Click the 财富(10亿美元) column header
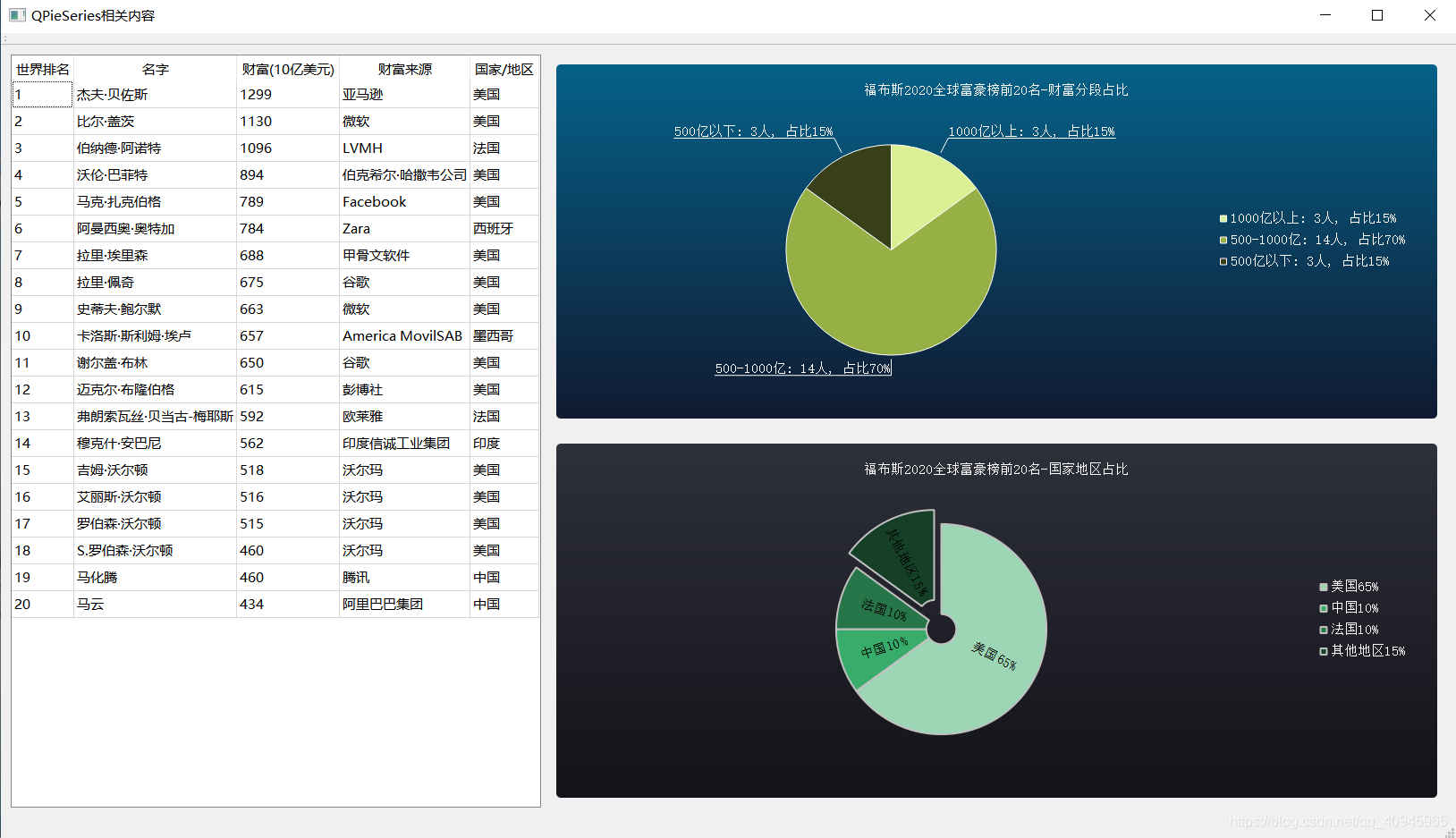This screenshot has width=1456, height=838. [288, 69]
